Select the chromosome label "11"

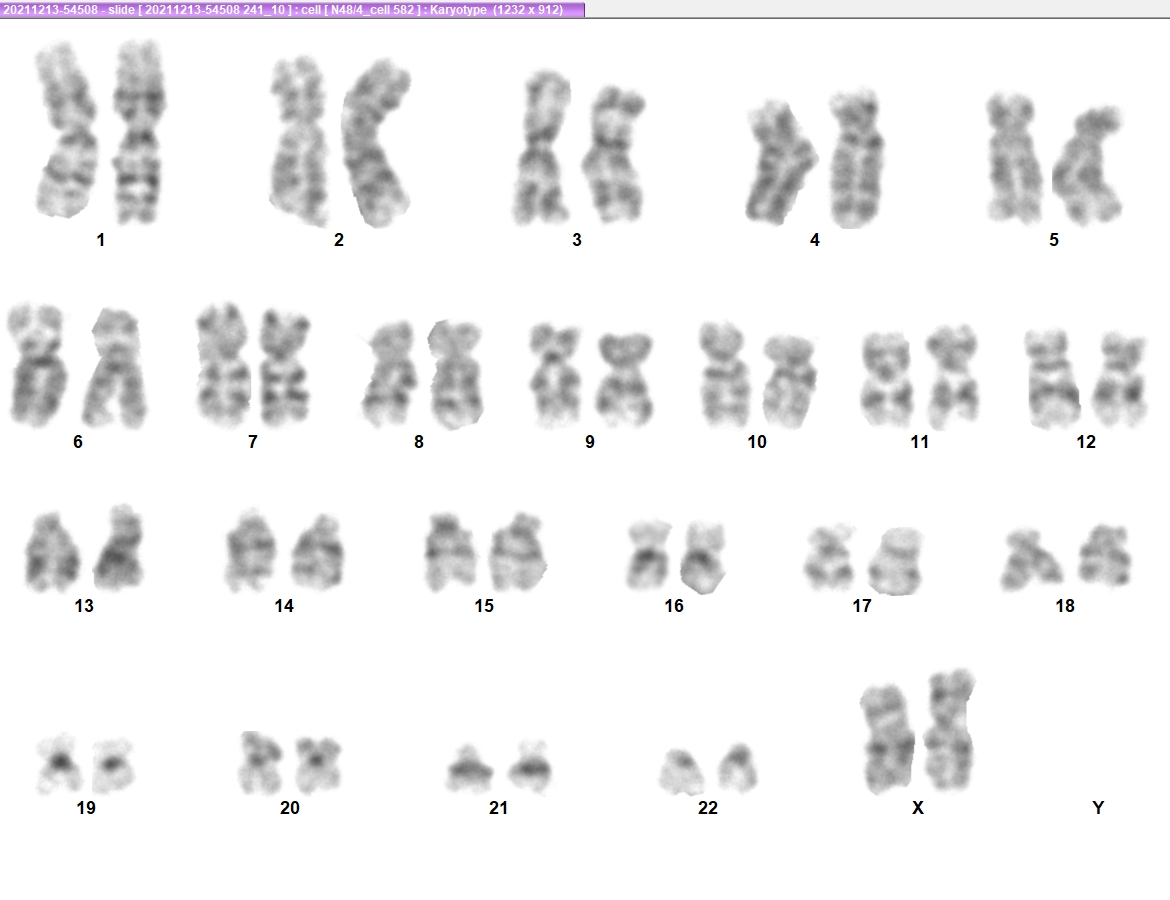point(919,443)
